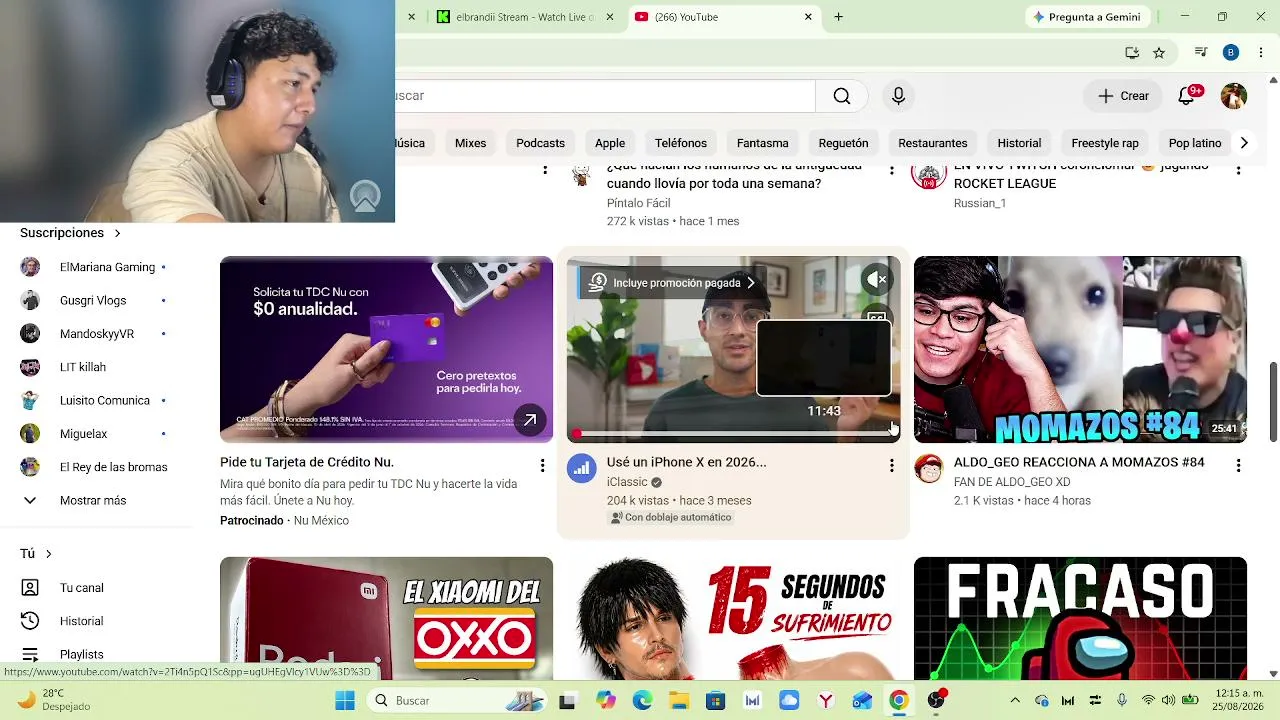Screen dimensions: 1280x720
Task: Click the Windows taskbar Buscar search box
Action: tap(456, 701)
